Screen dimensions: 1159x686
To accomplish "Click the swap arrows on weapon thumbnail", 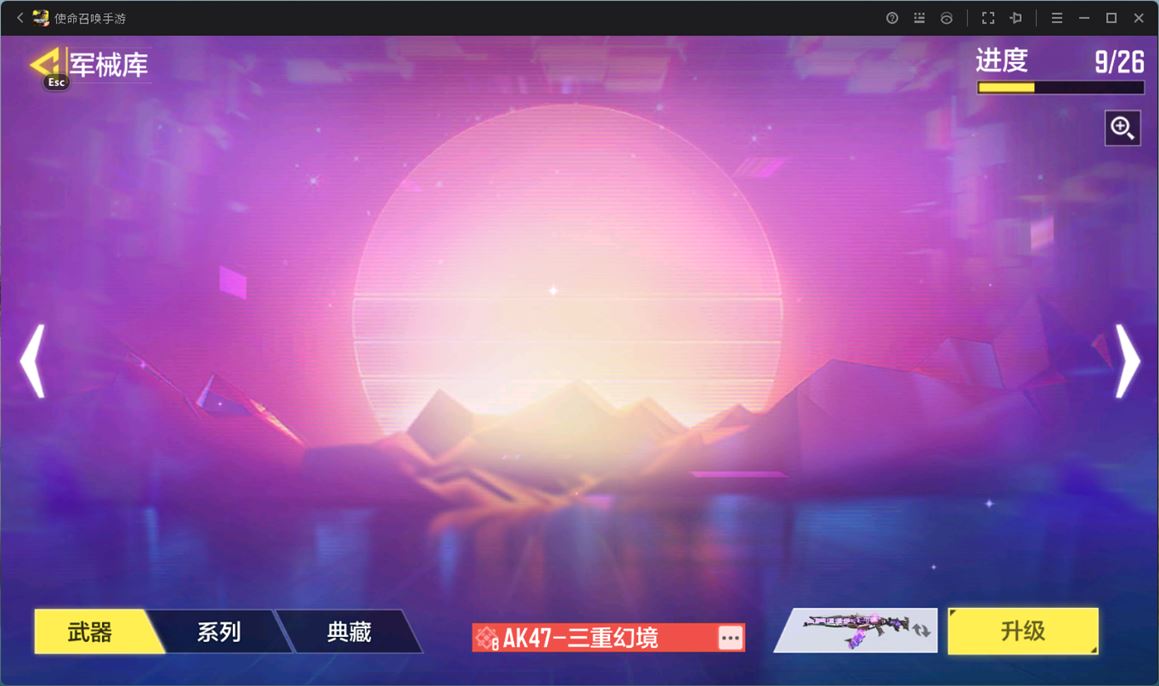I will coord(921,631).
